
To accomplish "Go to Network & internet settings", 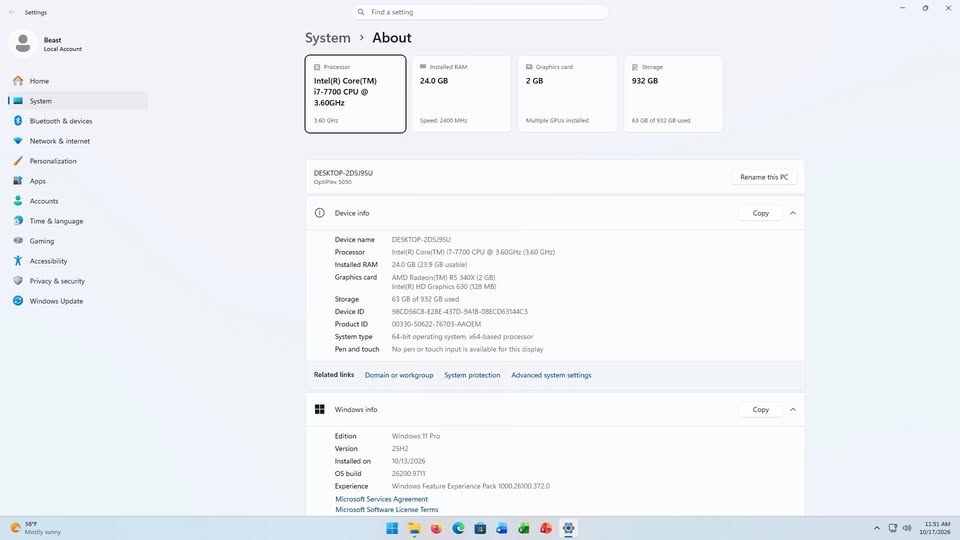I will click(78, 141).
